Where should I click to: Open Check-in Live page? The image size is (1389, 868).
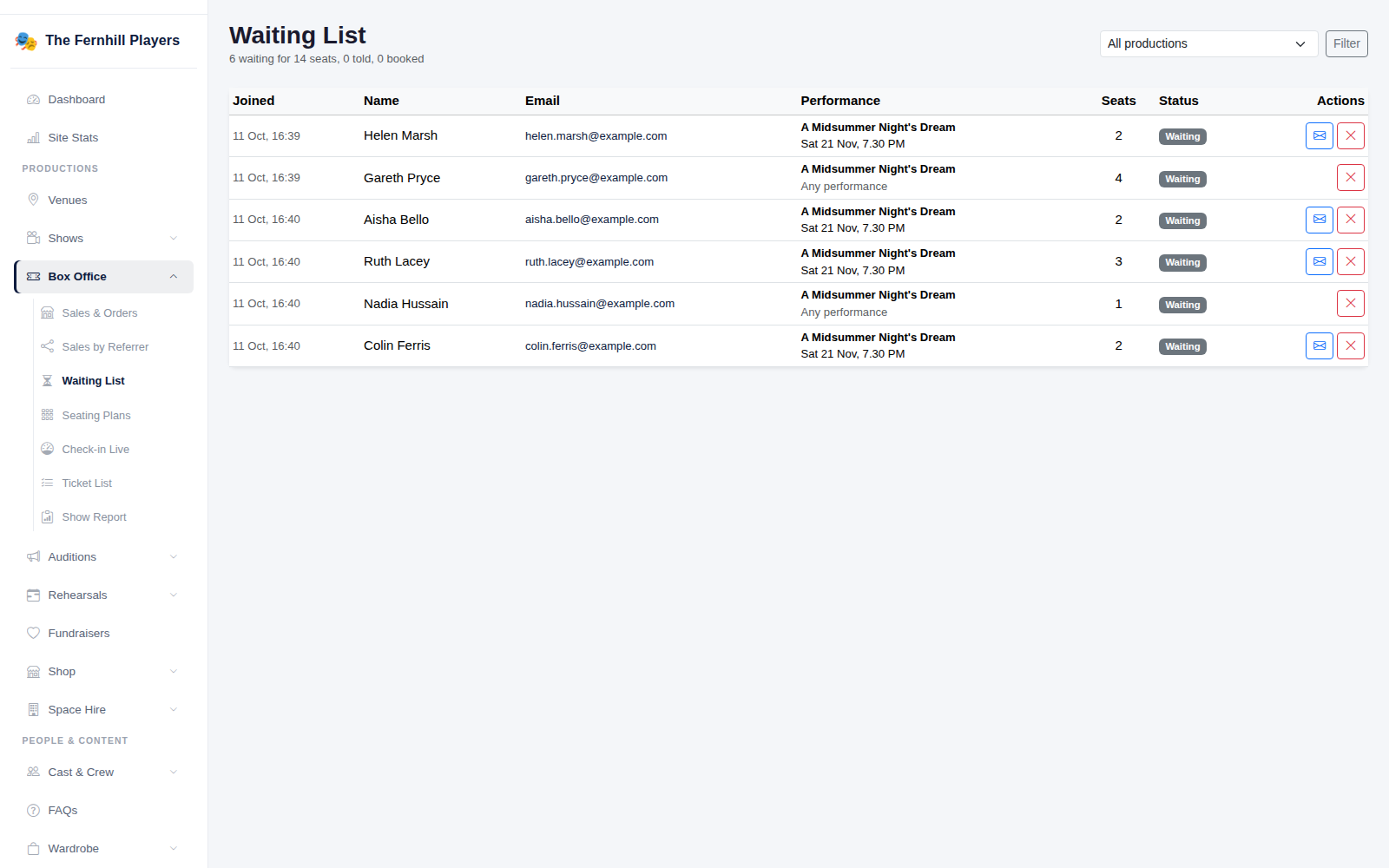pyautogui.click(x=113, y=450)
